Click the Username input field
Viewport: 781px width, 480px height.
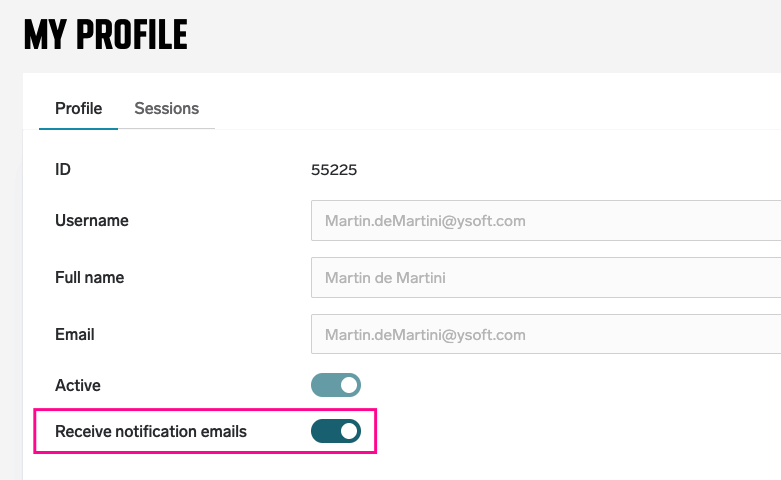545,221
